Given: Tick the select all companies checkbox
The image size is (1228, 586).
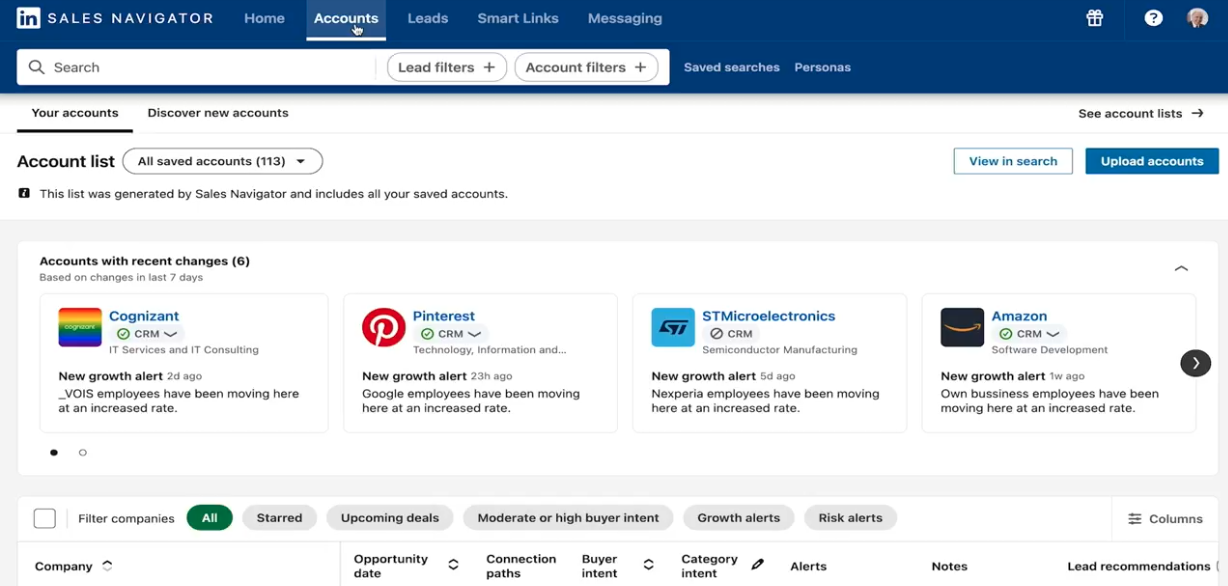Looking at the screenshot, I should click(45, 518).
